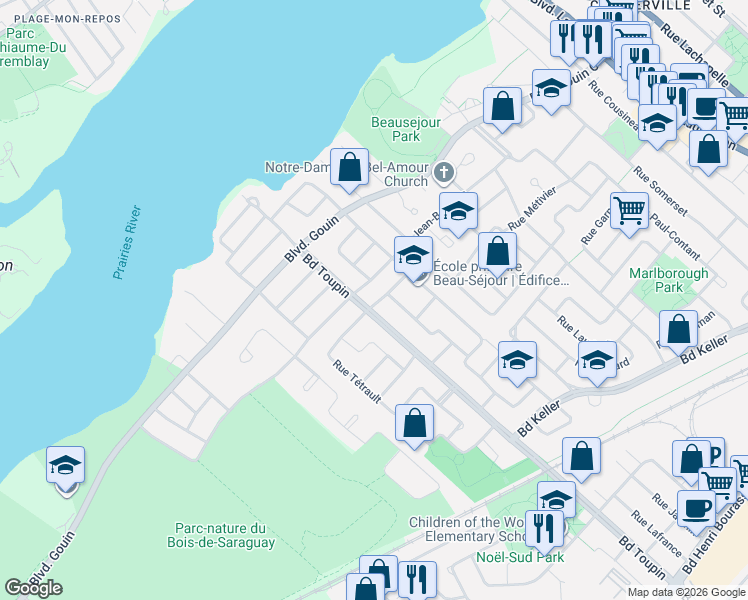Click the shopping bag marker beside Beausejour Park
This screenshot has height=600, width=748.
[x=502, y=107]
